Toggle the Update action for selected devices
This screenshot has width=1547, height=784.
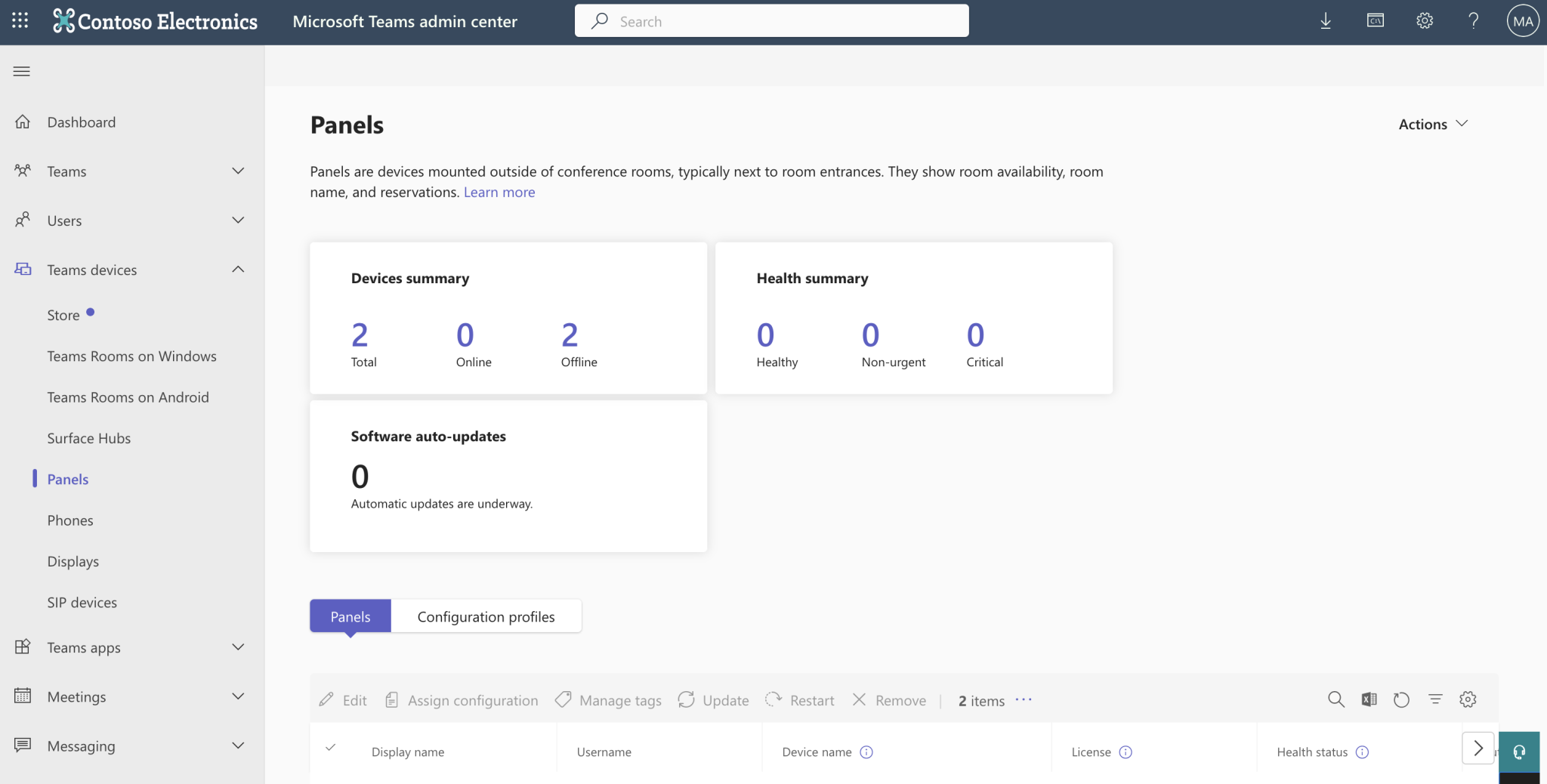tap(712, 700)
